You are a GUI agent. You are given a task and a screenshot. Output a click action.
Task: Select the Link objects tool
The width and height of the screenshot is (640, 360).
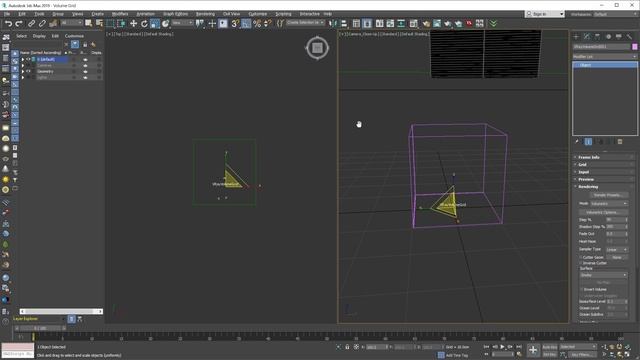tap(31, 24)
